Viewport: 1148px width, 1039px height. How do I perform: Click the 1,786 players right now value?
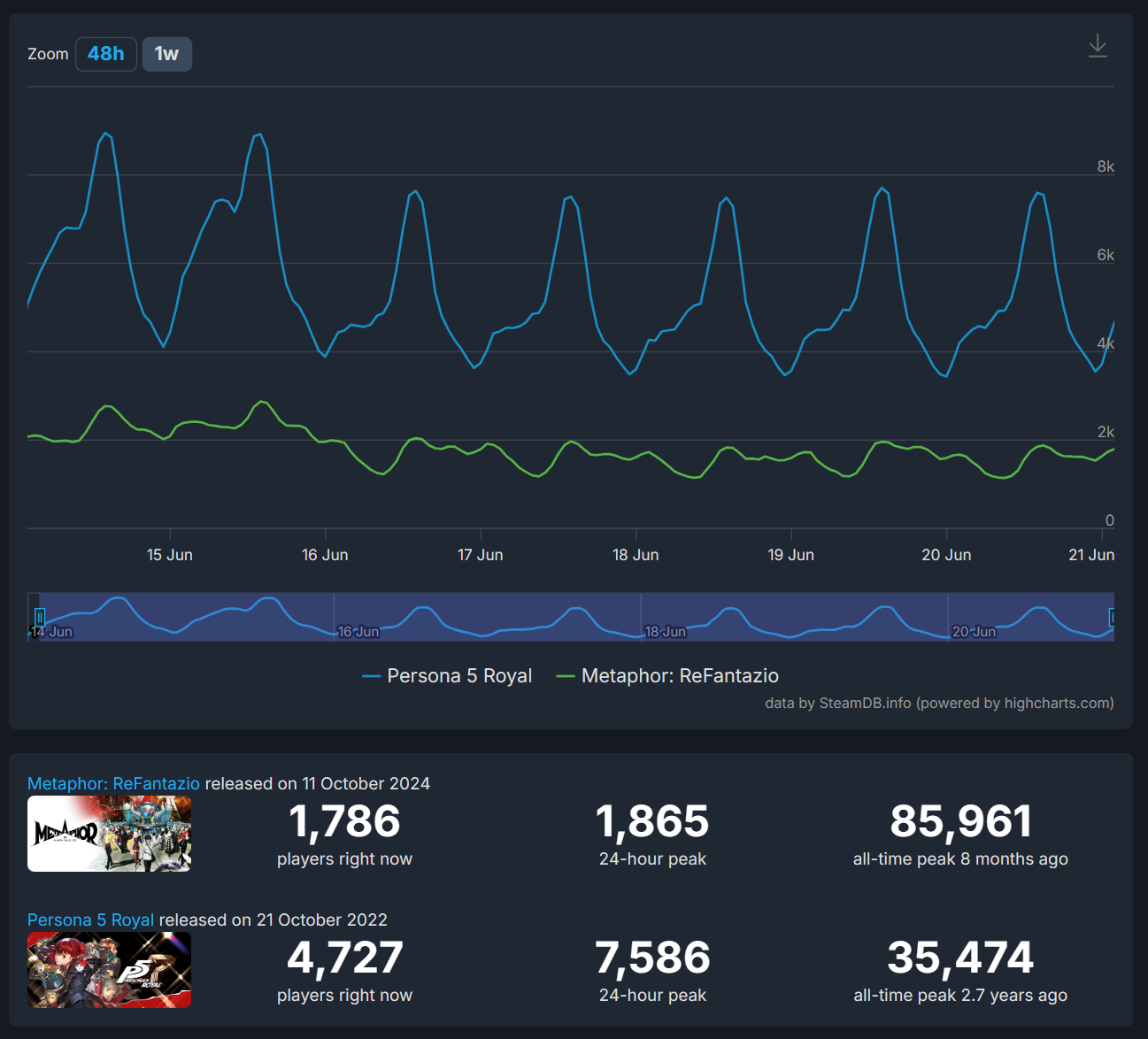coord(344,821)
